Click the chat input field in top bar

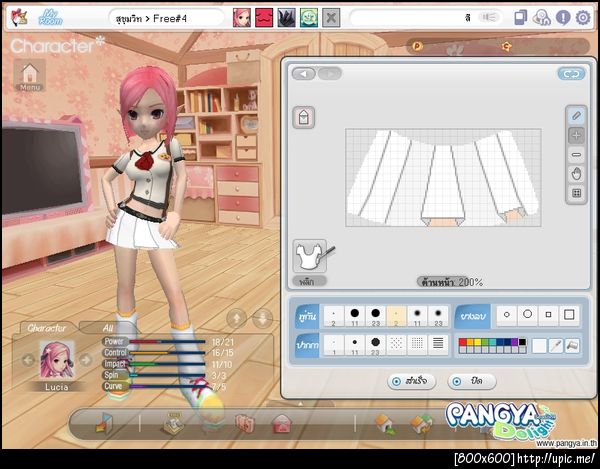pos(411,18)
